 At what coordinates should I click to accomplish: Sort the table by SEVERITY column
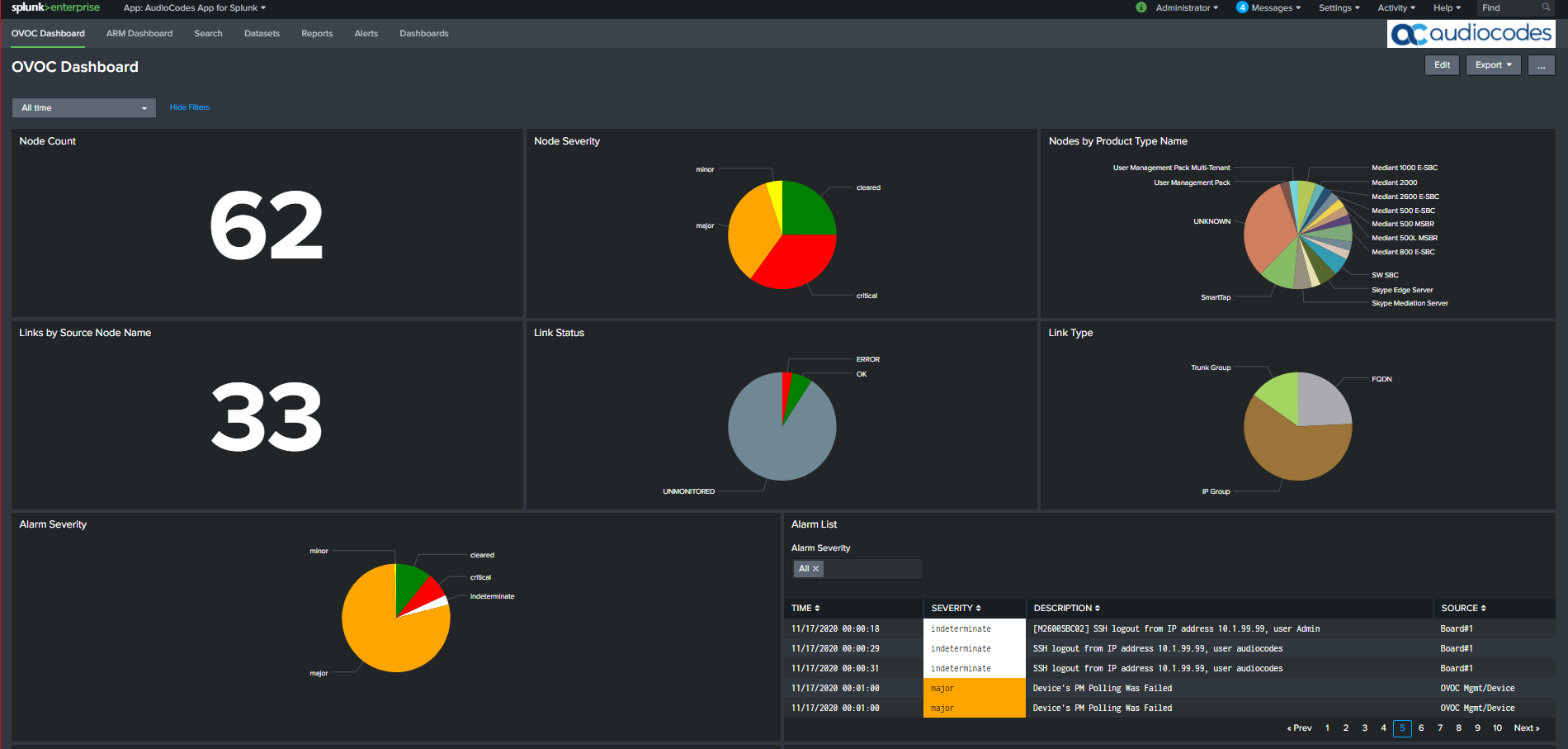(956, 609)
